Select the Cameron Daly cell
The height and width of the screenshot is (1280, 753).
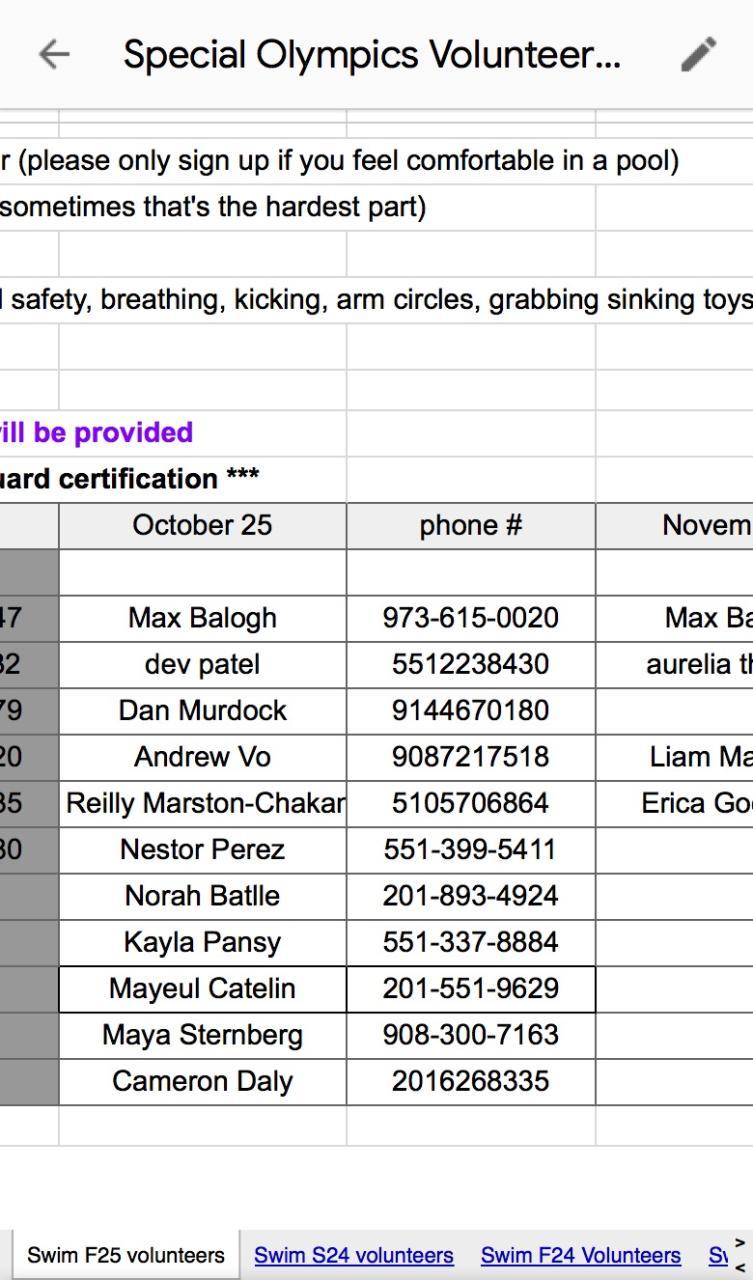pyautogui.click(x=202, y=1081)
